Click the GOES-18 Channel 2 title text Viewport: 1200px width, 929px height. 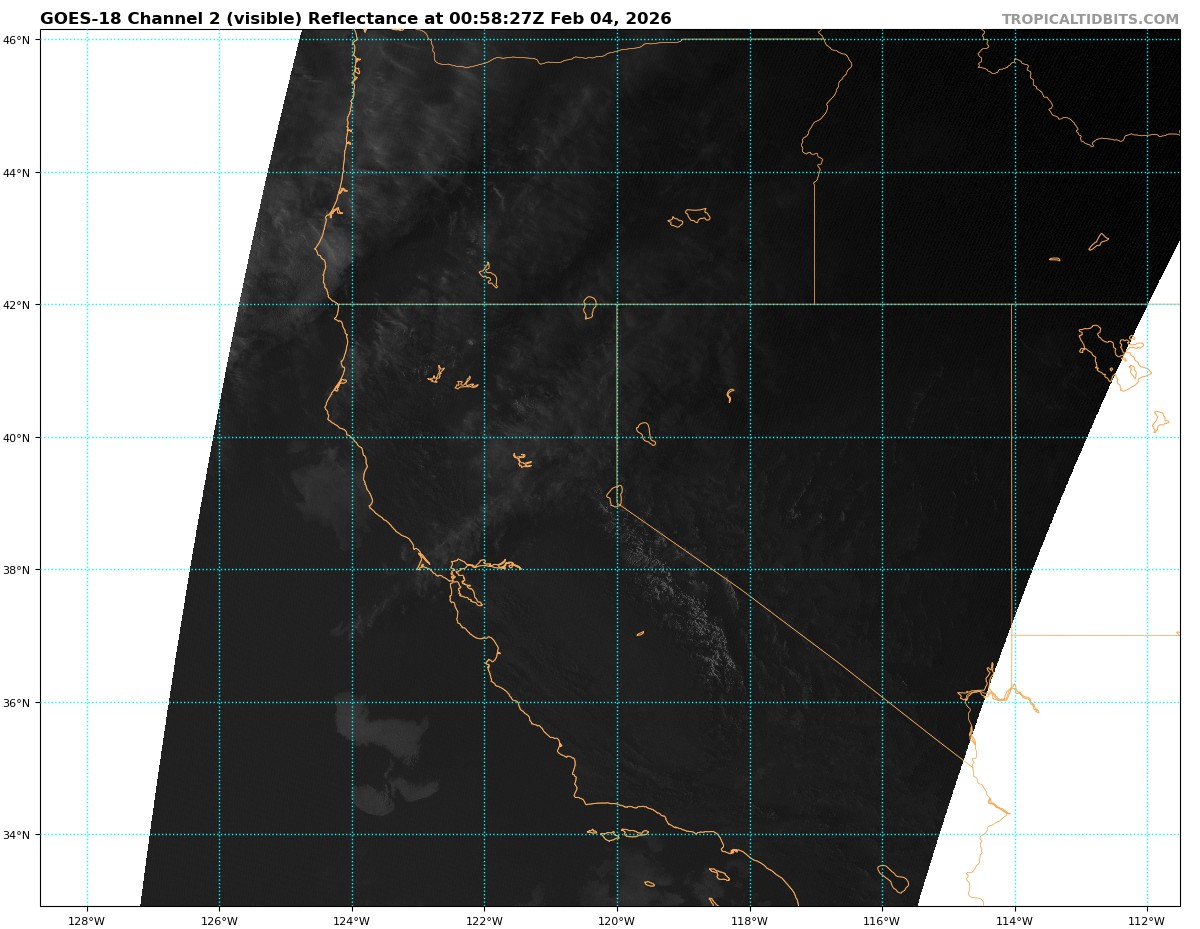point(355,19)
